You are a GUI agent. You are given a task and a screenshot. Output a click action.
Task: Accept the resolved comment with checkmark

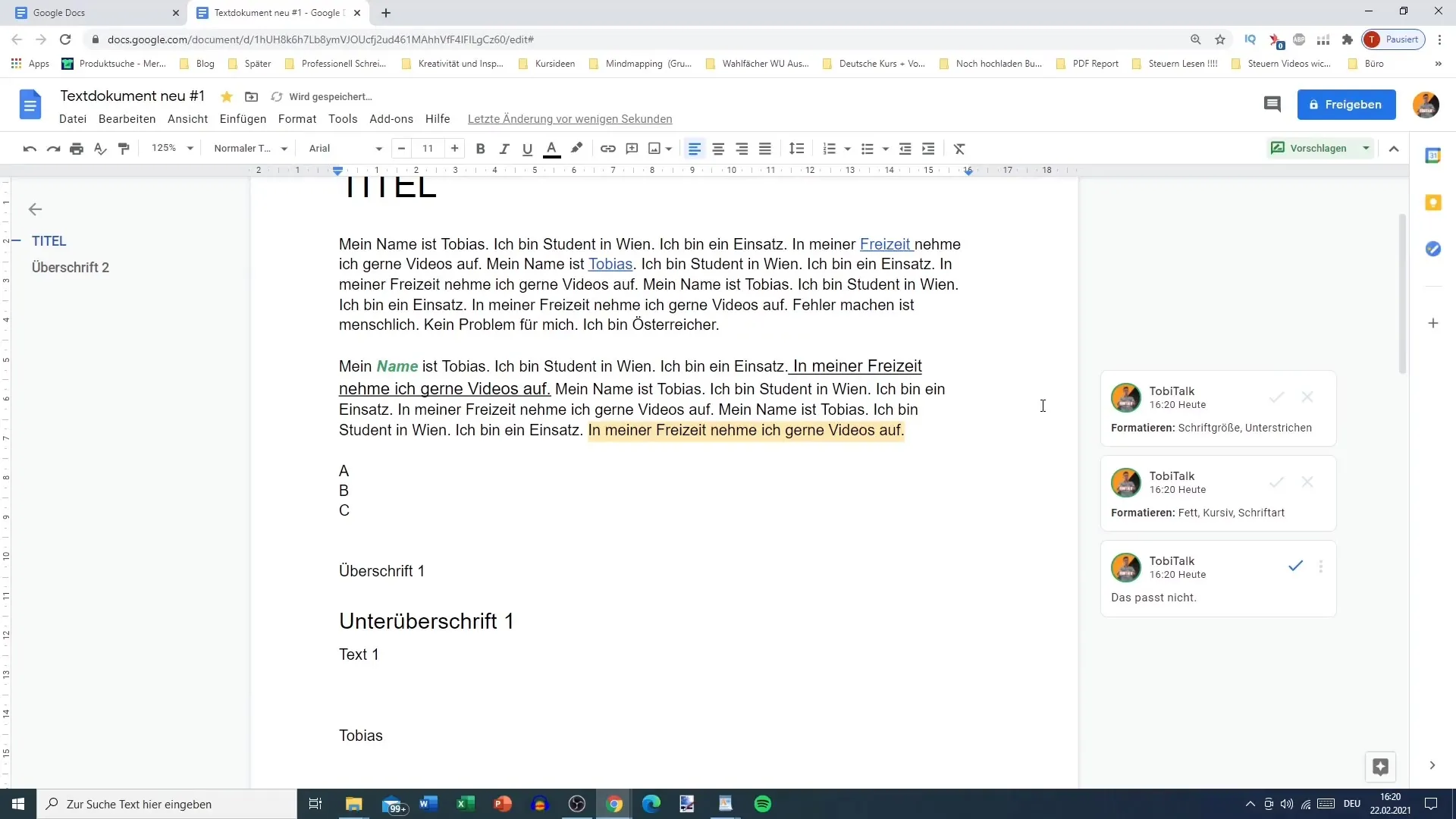pyautogui.click(x=1294, y=566)
